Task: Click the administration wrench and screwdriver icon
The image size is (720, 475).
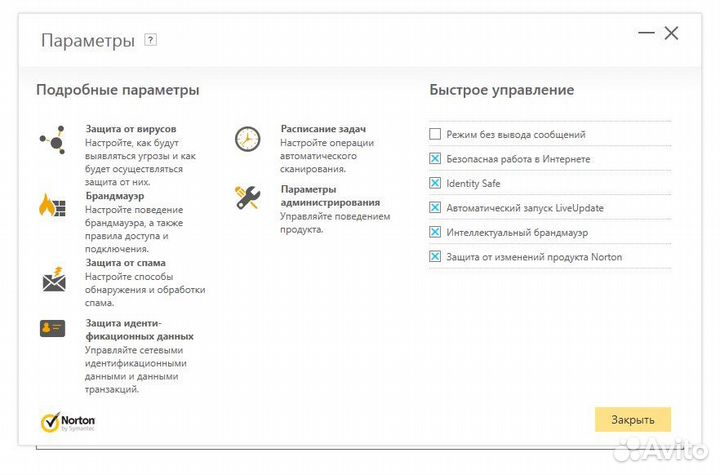Action: [x=247, y=197]
